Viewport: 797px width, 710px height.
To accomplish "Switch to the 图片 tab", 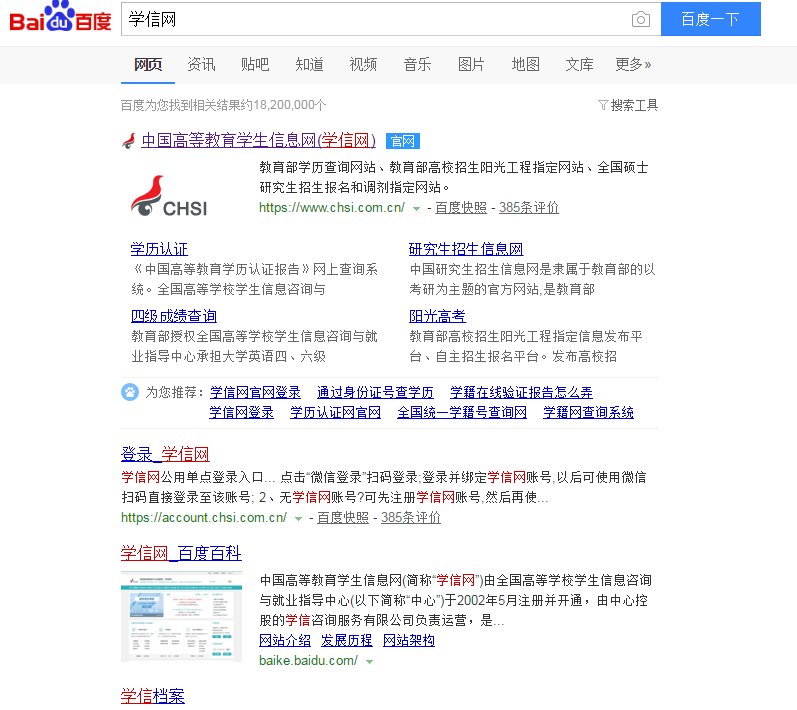I will pyautogui.click(x=471, y=65).
